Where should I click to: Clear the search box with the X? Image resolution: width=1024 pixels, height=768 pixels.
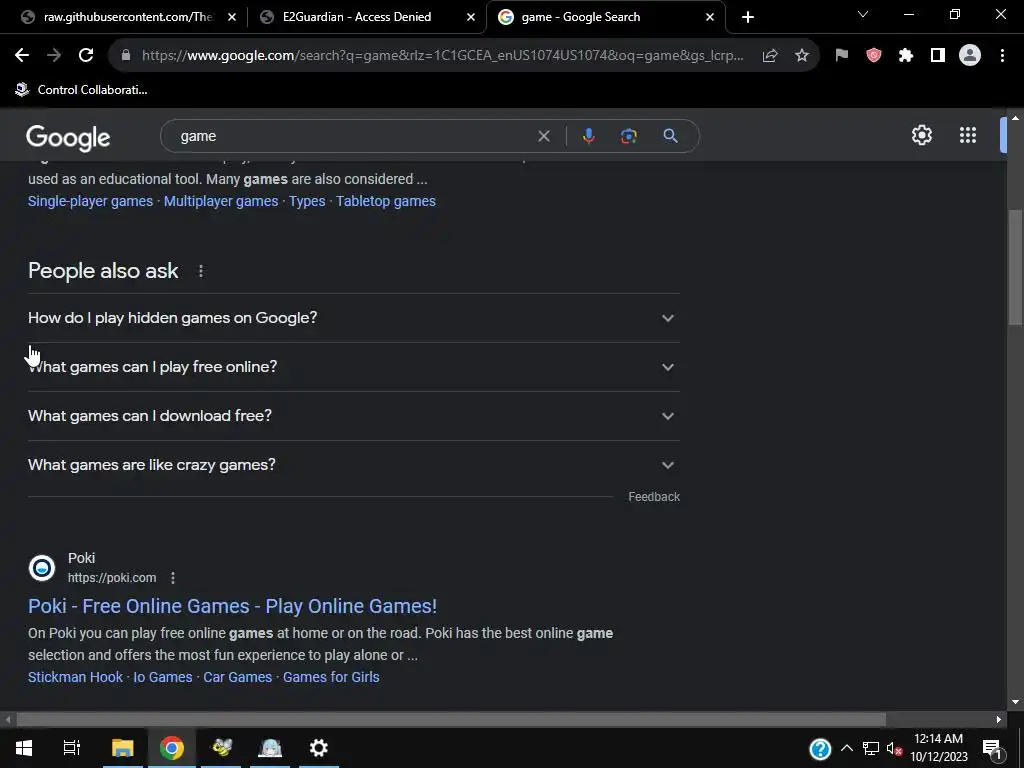[x=543, y=136]
